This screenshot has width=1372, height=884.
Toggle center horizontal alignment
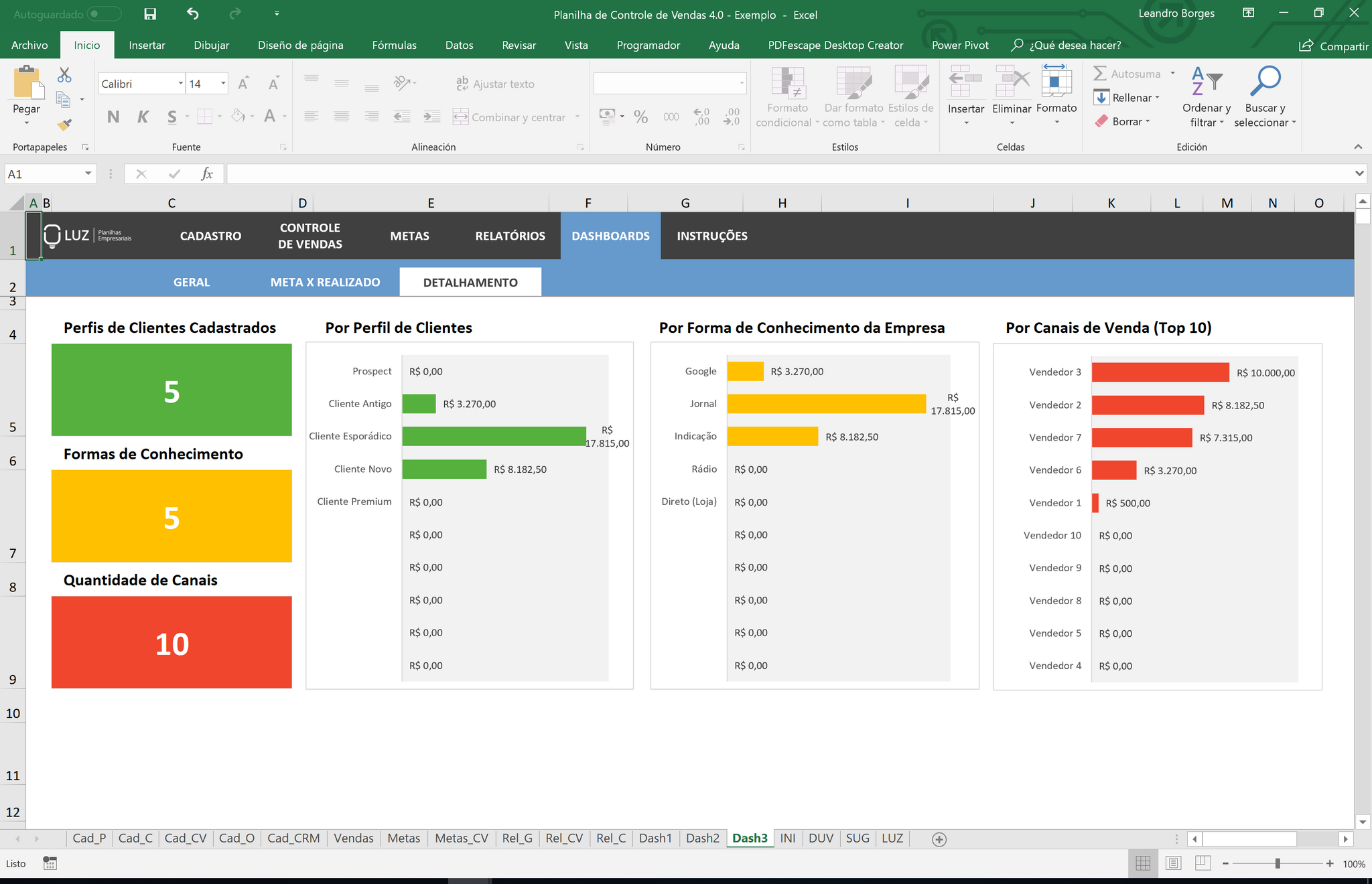point(342,117)
